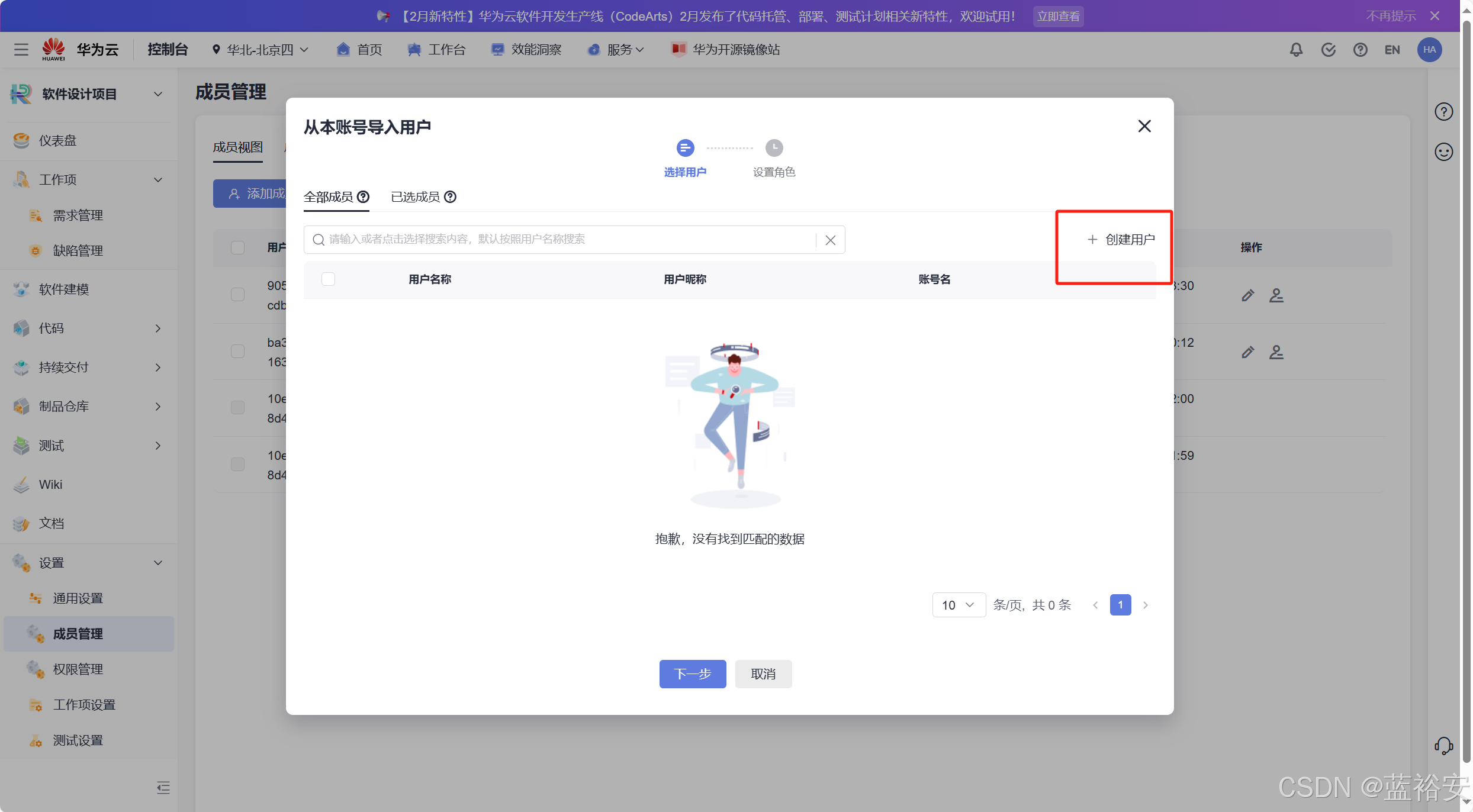Screen dimensions: 1473x812
Task: Switch to the 已选成员 tab
Action: [x=416, y=197]
